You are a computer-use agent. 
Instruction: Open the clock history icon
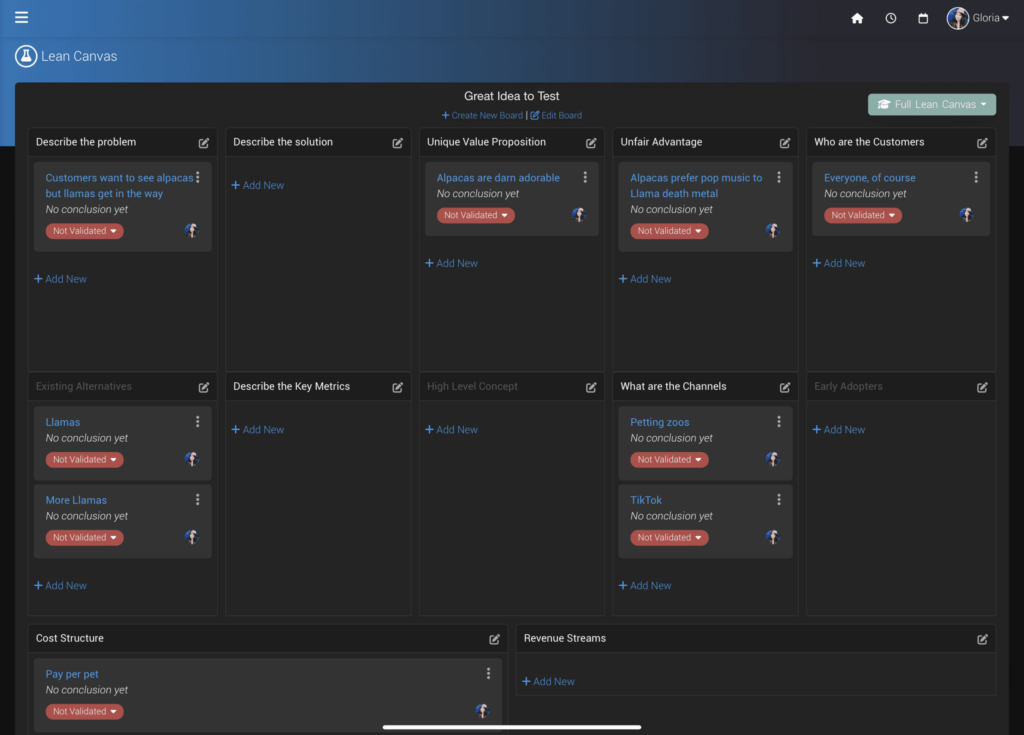click(891, 18)
